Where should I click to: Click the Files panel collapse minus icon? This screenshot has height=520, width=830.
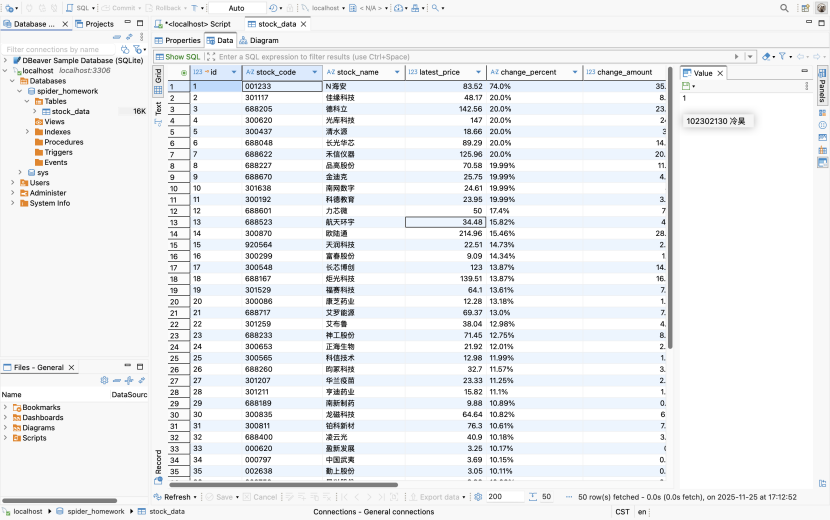[x=116, y=380]
